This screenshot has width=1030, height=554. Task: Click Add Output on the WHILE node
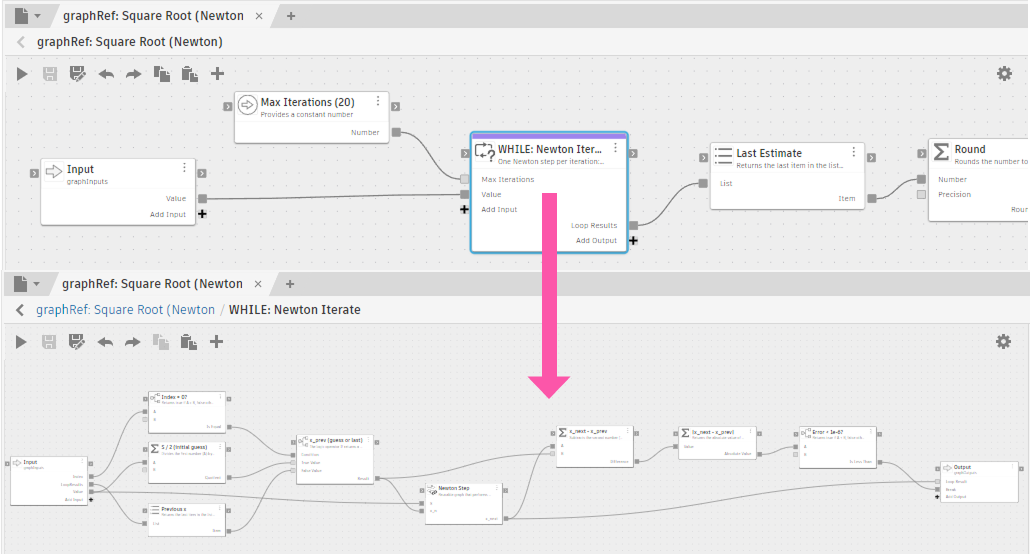pyautogui.click(x=596, y=241)
